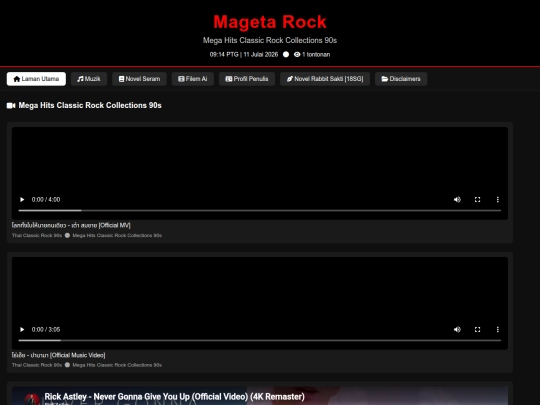
Task: Click the second video's Official Music Video title
Action: tap(59, 355)
